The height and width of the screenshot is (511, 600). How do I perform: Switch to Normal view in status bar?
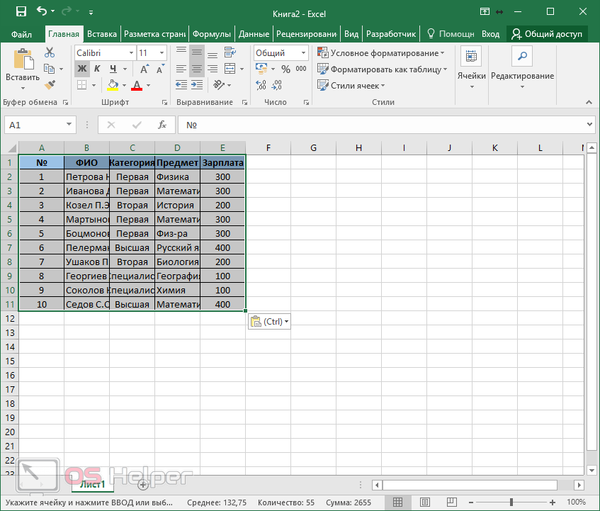398,502
